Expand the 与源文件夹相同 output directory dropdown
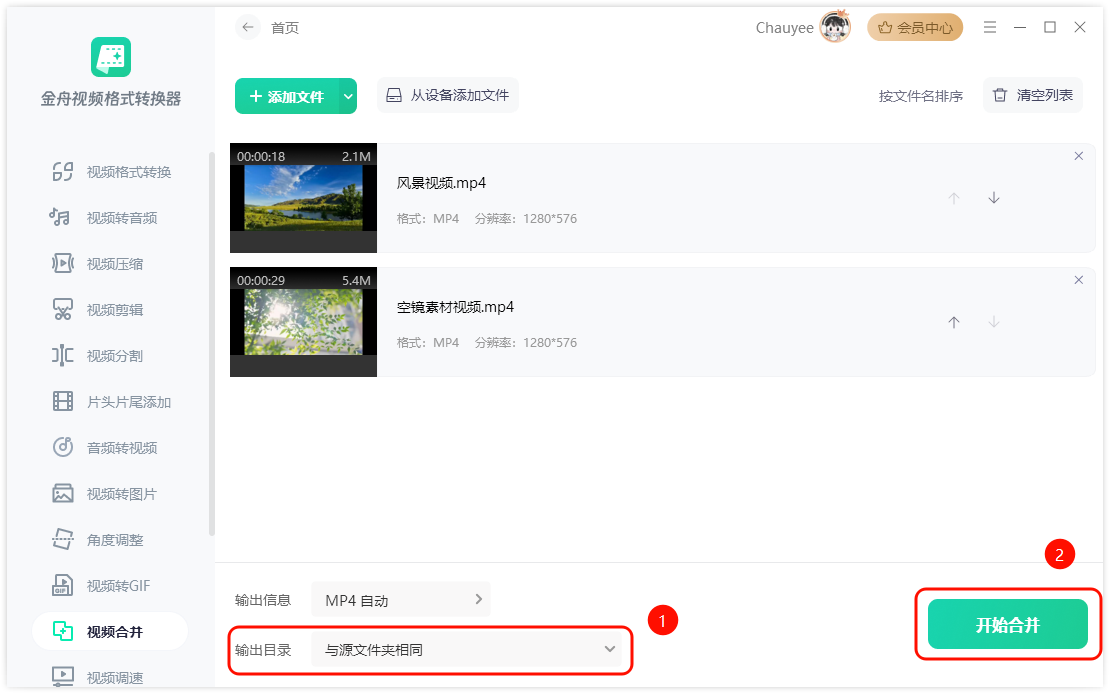1110x694 pixels. pos(466,649)
